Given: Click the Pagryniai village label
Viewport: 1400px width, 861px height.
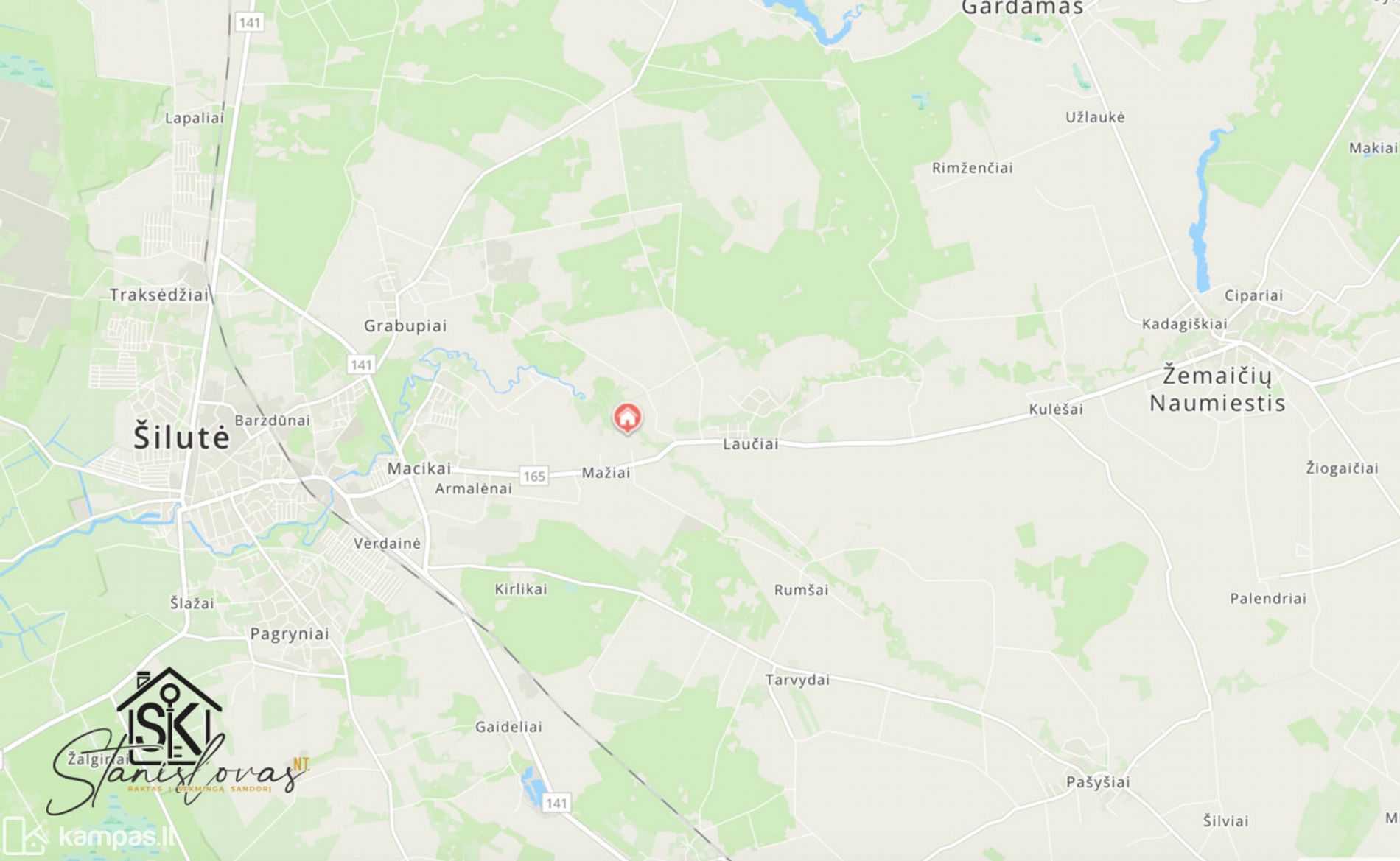Looking at the screenshot, I should pyautogui.click(x=290, y=634).
